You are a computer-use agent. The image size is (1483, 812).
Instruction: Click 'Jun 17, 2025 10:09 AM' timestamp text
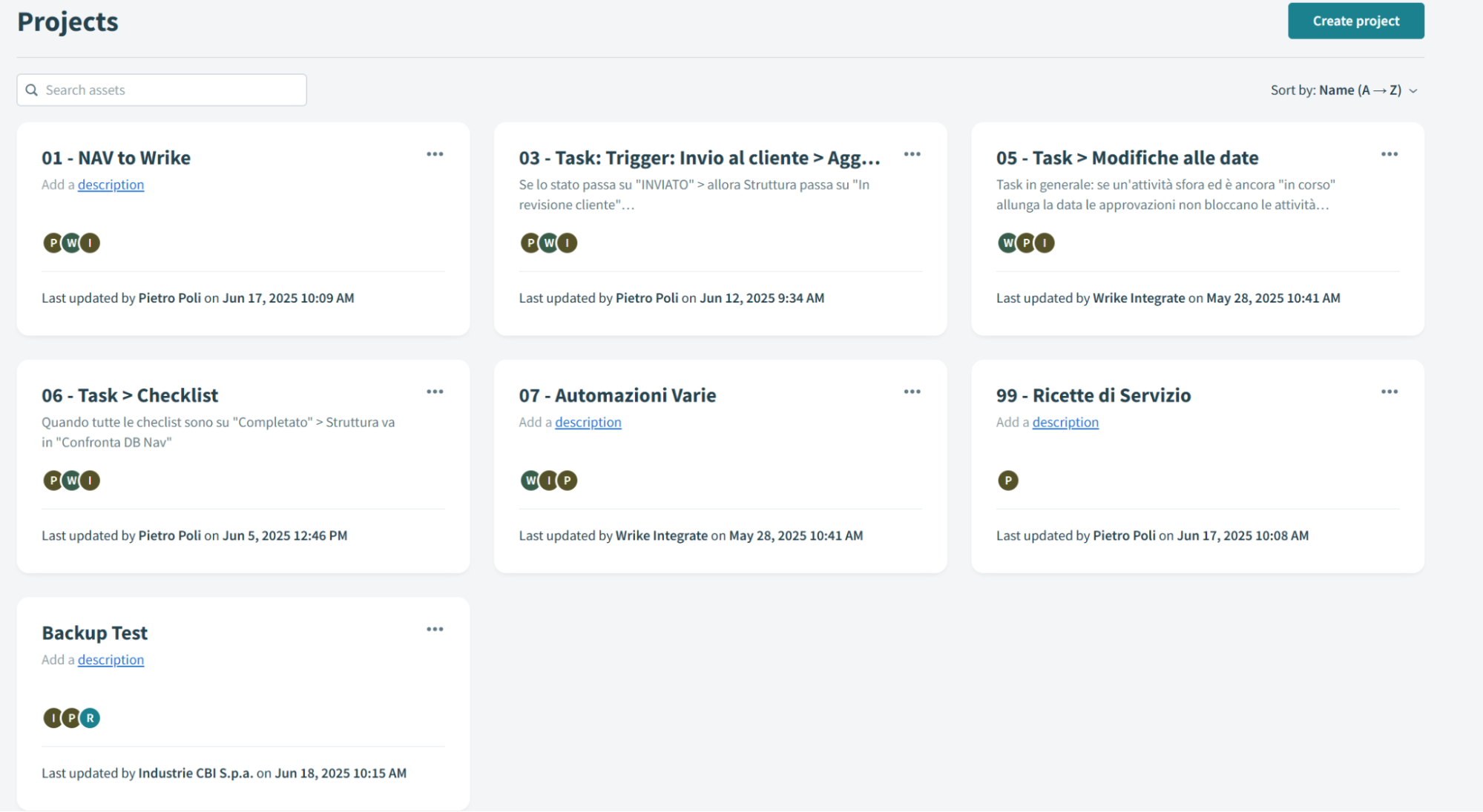(288, 298)
